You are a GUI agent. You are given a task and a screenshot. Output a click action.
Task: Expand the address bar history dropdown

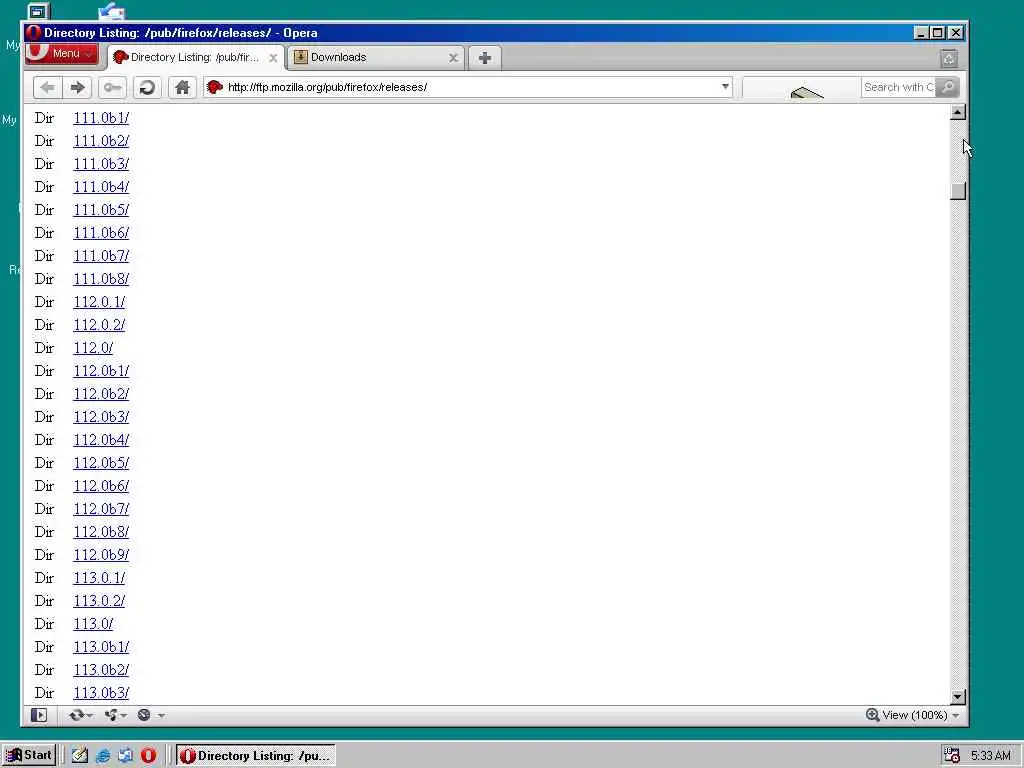pos(725,86)
